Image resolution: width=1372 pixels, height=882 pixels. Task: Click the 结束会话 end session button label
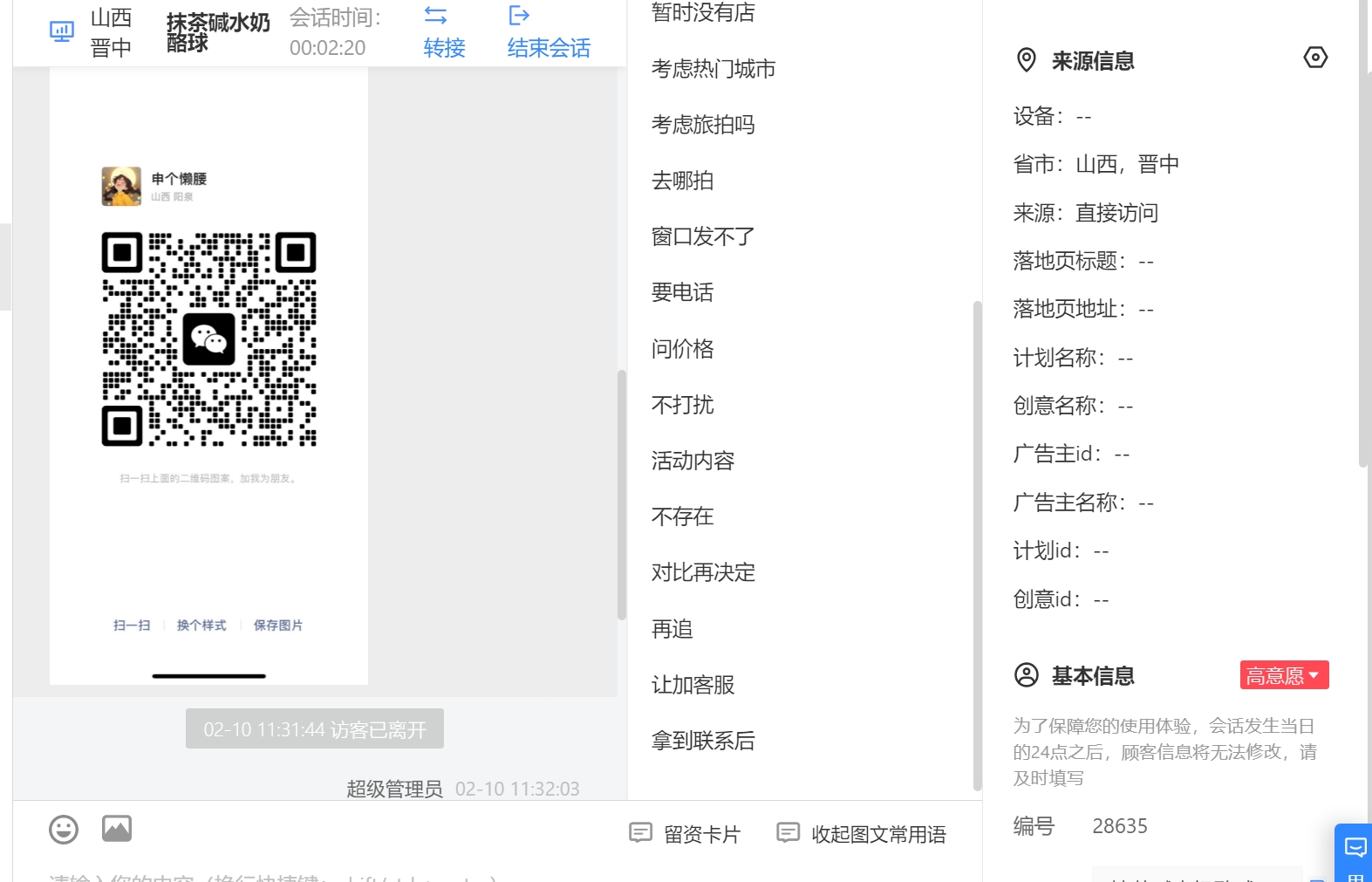(x=549, y=48)
